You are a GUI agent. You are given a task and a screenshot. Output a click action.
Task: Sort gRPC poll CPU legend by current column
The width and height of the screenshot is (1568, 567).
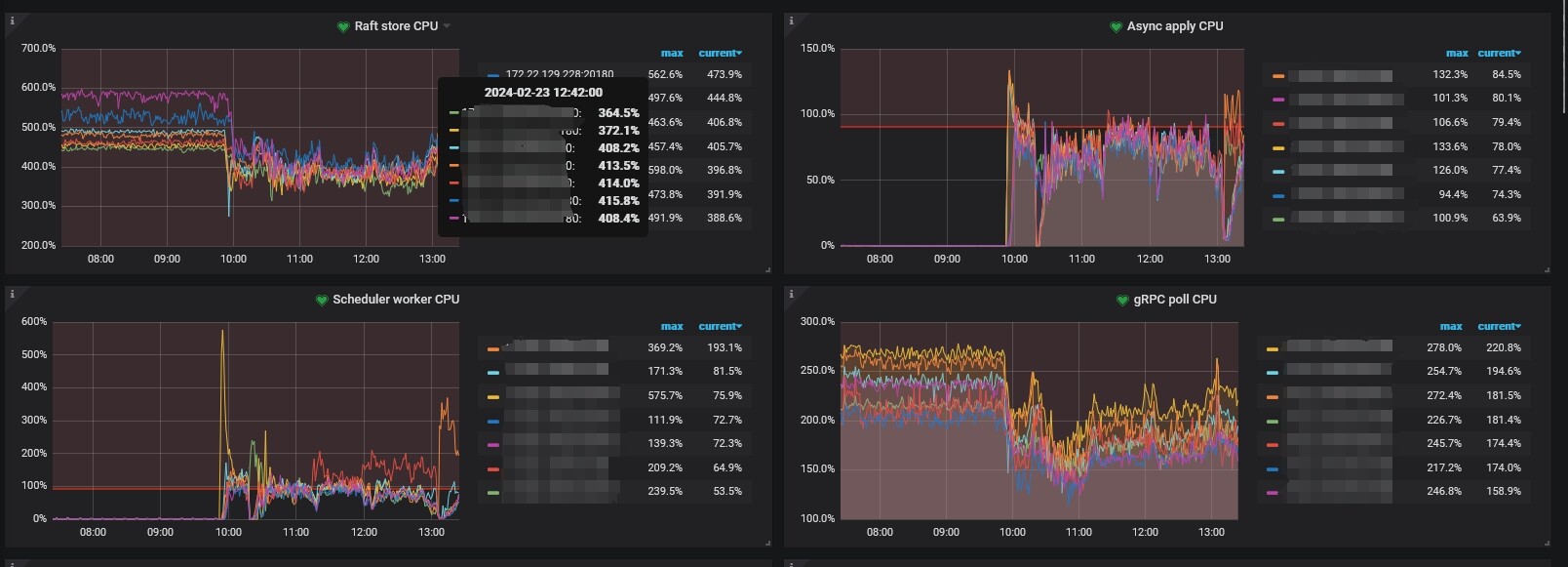[1498, 326]
